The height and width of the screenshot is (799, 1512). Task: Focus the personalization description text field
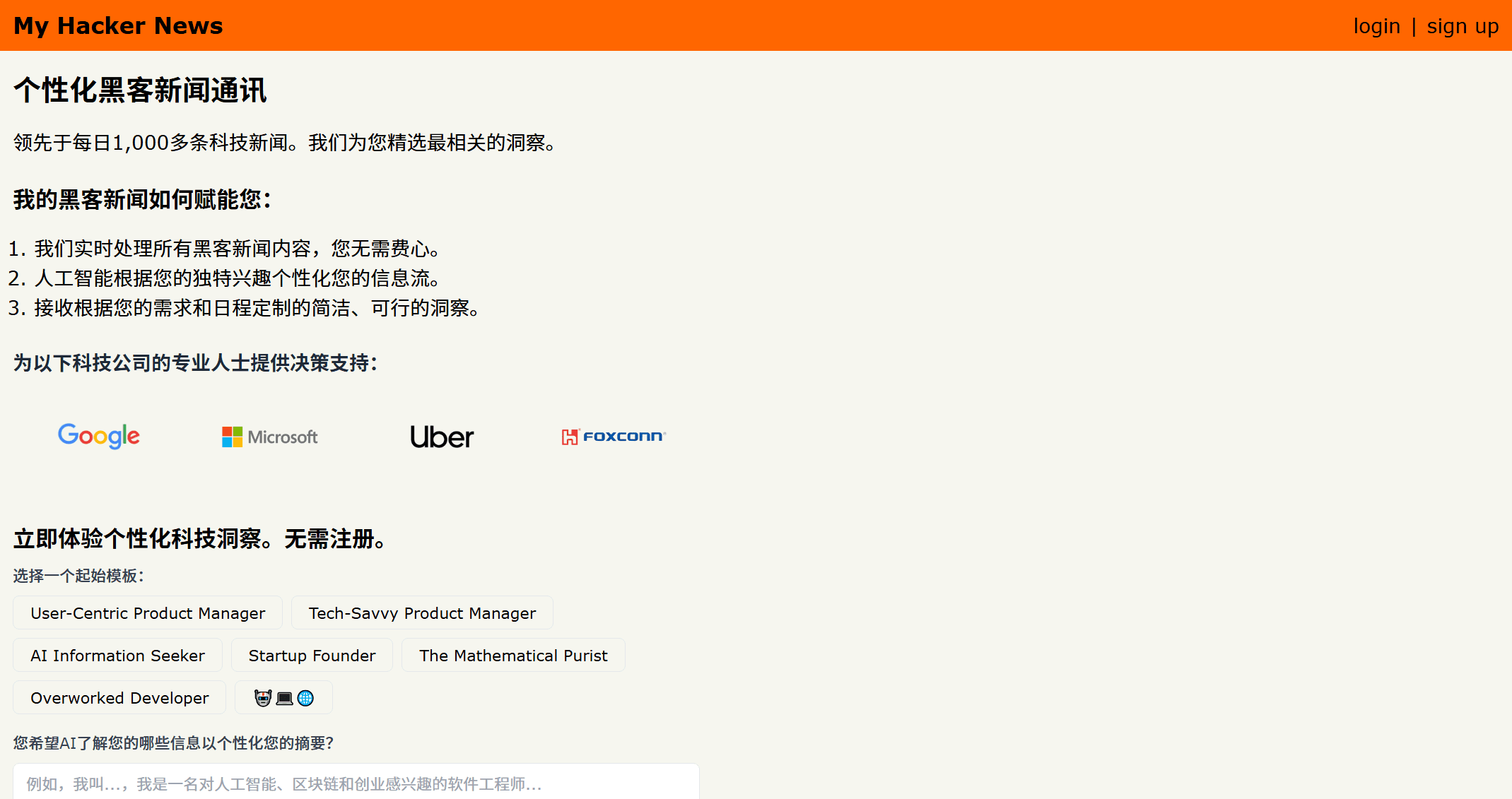356,783
